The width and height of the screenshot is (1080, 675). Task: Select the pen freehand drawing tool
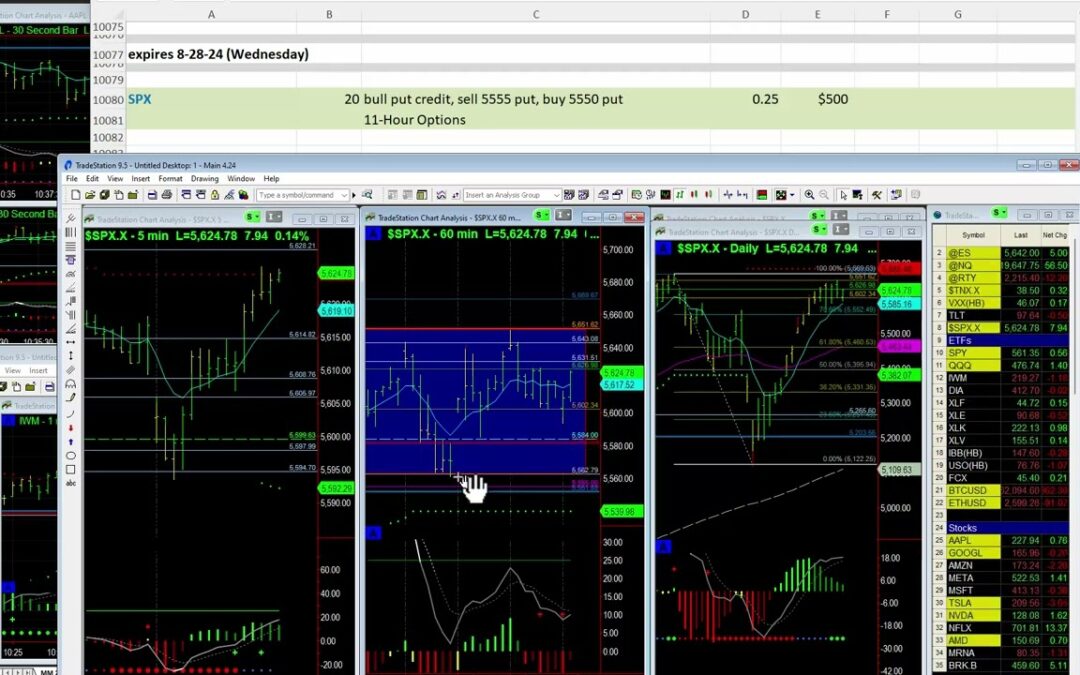[x=70, y=397]
